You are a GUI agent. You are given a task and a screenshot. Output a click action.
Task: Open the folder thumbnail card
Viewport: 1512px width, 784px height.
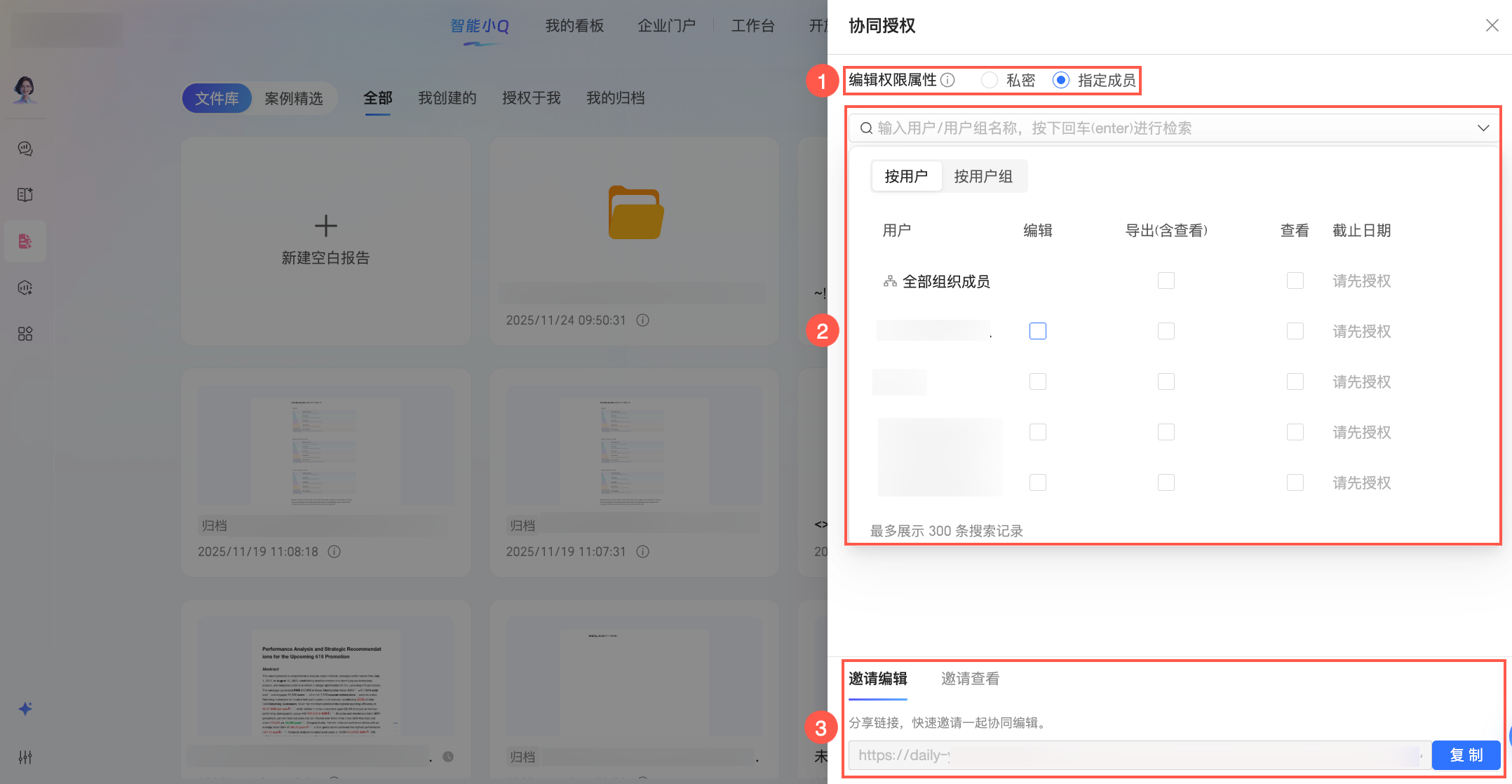tap(635, 213)
